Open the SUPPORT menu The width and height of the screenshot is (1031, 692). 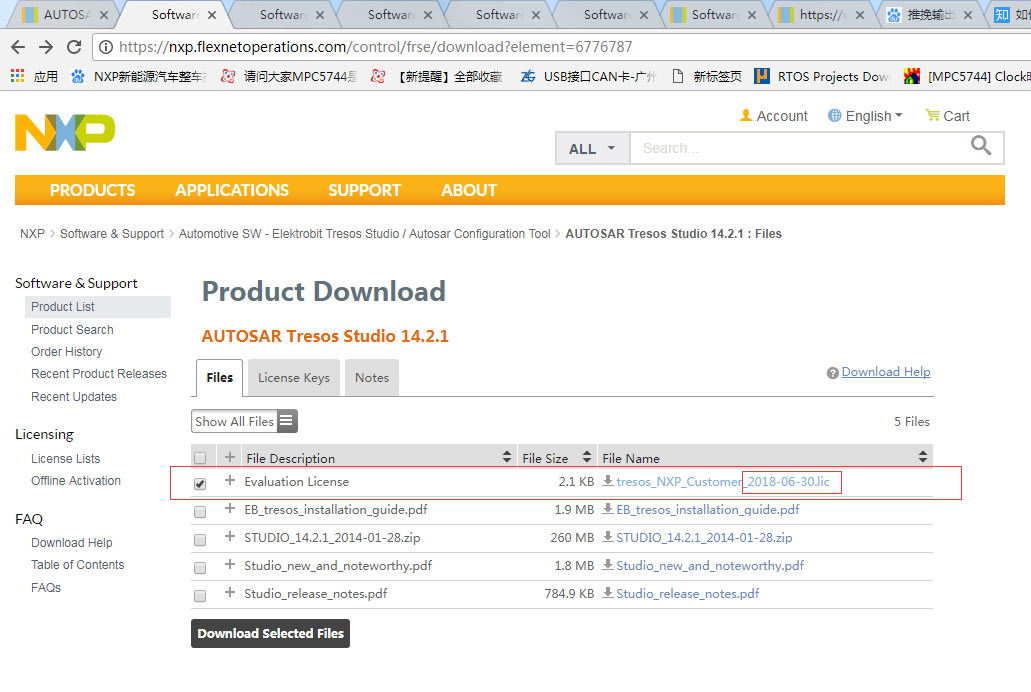(364, 190)
